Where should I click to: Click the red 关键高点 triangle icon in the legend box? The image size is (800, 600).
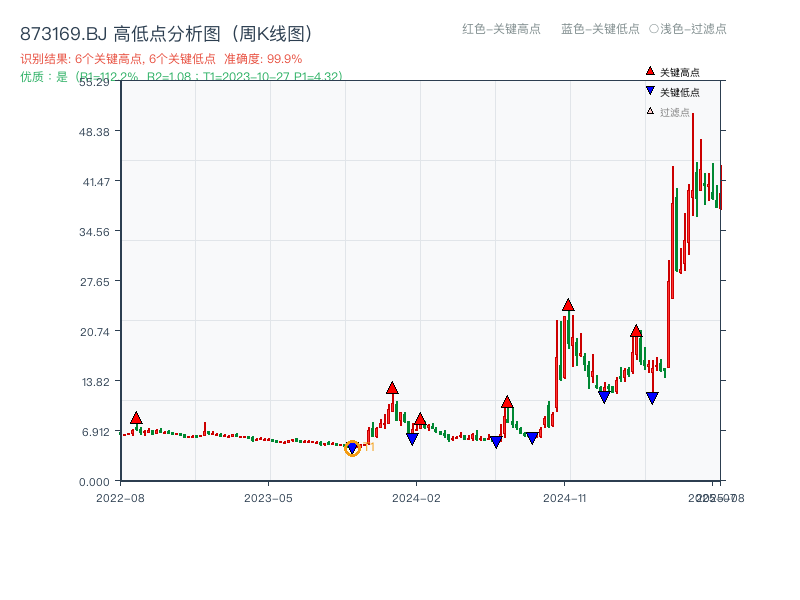pos(648,71)
